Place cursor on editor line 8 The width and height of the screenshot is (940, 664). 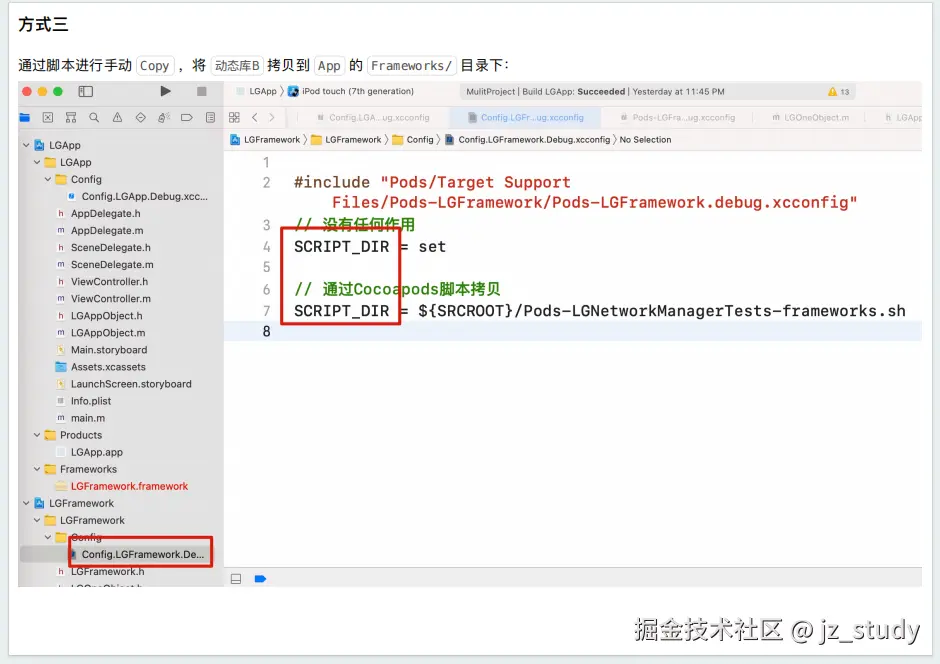pyautogui.click(x=573, y=331)
